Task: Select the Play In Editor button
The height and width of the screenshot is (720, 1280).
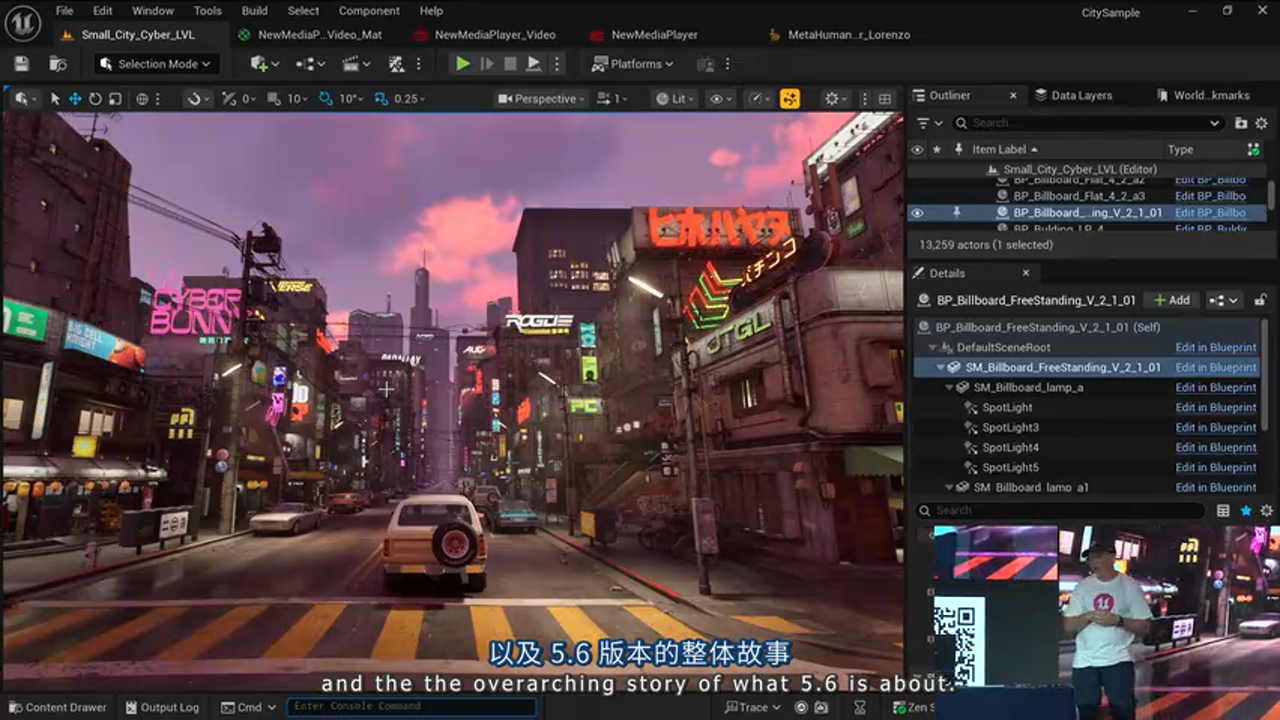Action: pos(461,63)
